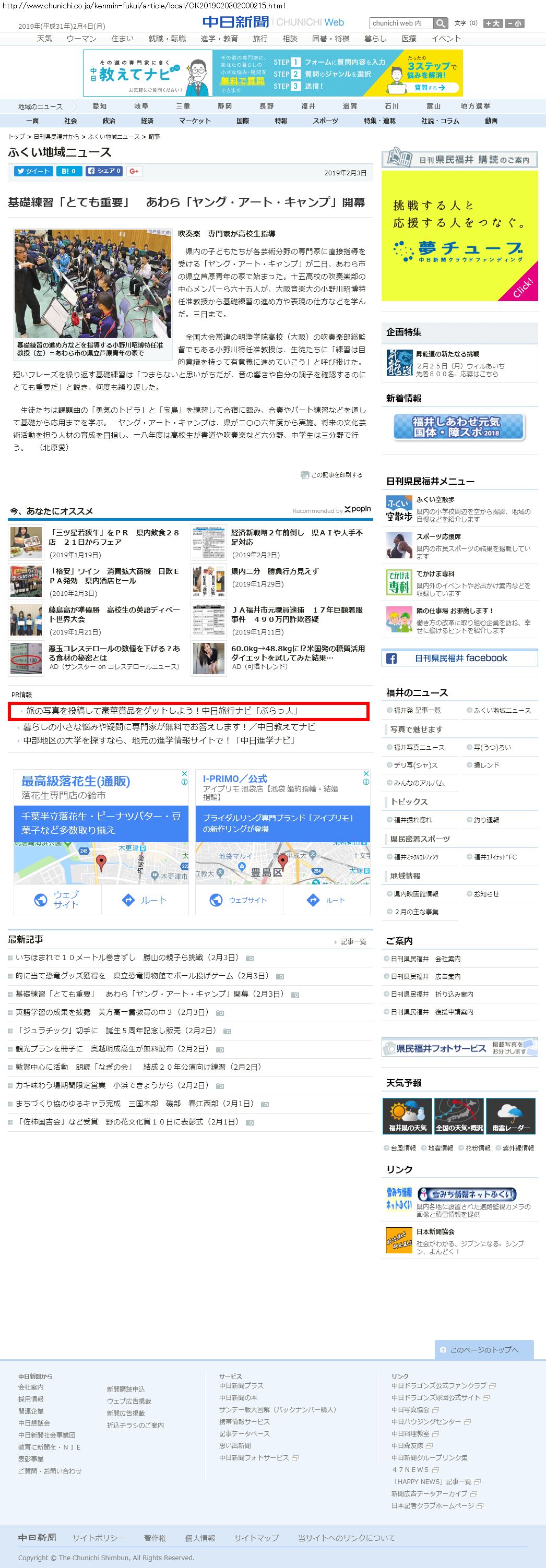The height and width of the screenshot is (1568, 546).
Task: Select 福井 in the regional news bar
Action: [x=308, y=106]
